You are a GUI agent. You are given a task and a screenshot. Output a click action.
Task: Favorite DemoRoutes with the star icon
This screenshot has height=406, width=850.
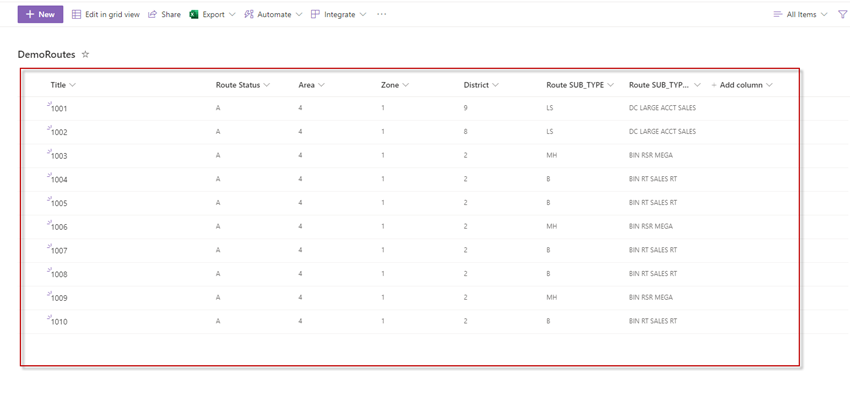[85, 54]
